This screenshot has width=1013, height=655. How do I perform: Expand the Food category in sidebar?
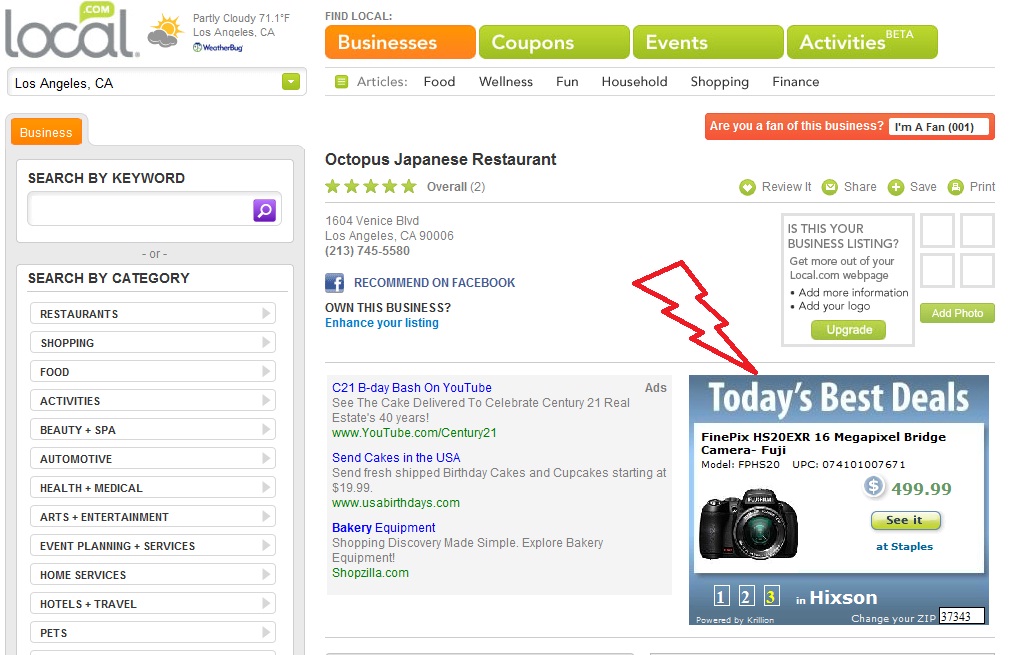click(152, 371)
